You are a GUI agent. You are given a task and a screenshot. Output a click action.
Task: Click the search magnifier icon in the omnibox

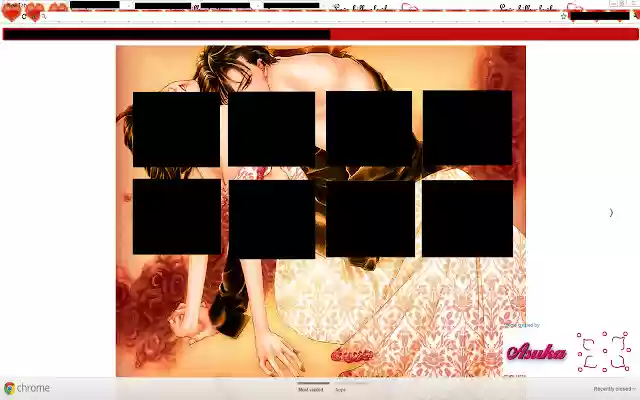44,16
